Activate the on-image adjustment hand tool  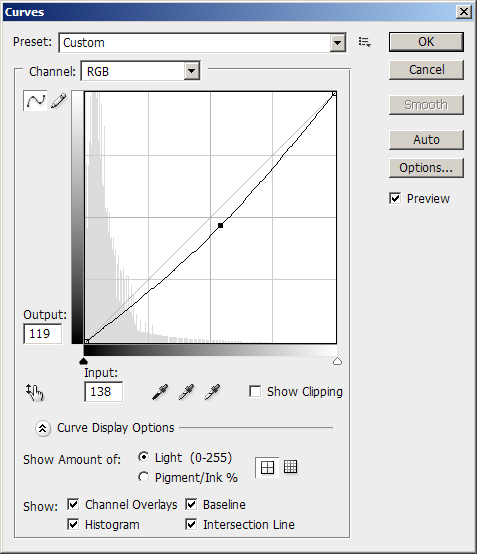(35, 392)
